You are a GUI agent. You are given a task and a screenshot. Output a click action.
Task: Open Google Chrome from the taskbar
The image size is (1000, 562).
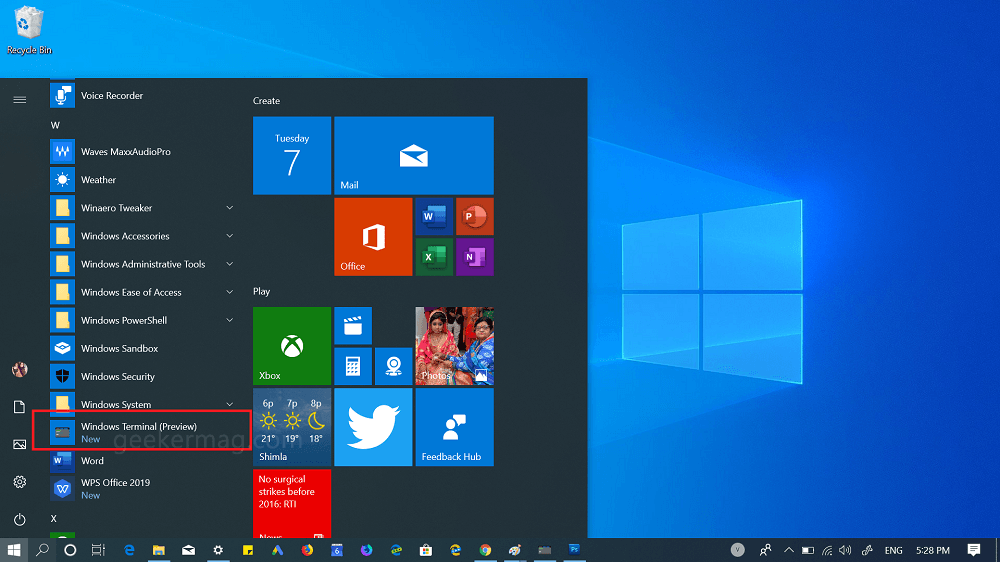click(485, 550)
